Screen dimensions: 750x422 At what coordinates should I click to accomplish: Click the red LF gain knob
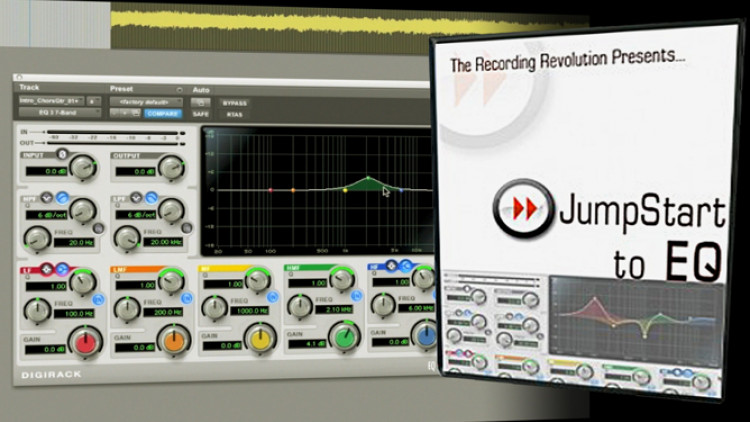tap(86, 342)
